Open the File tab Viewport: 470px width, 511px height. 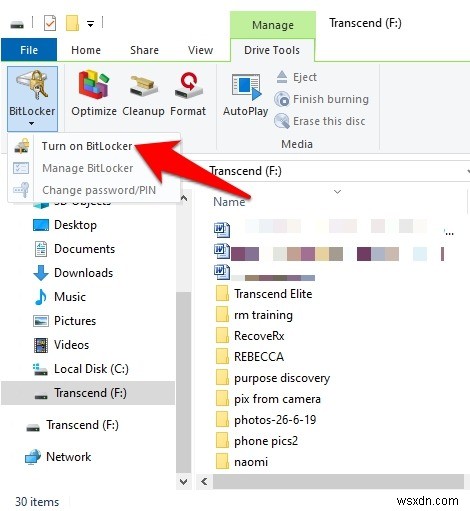[29, 50]
